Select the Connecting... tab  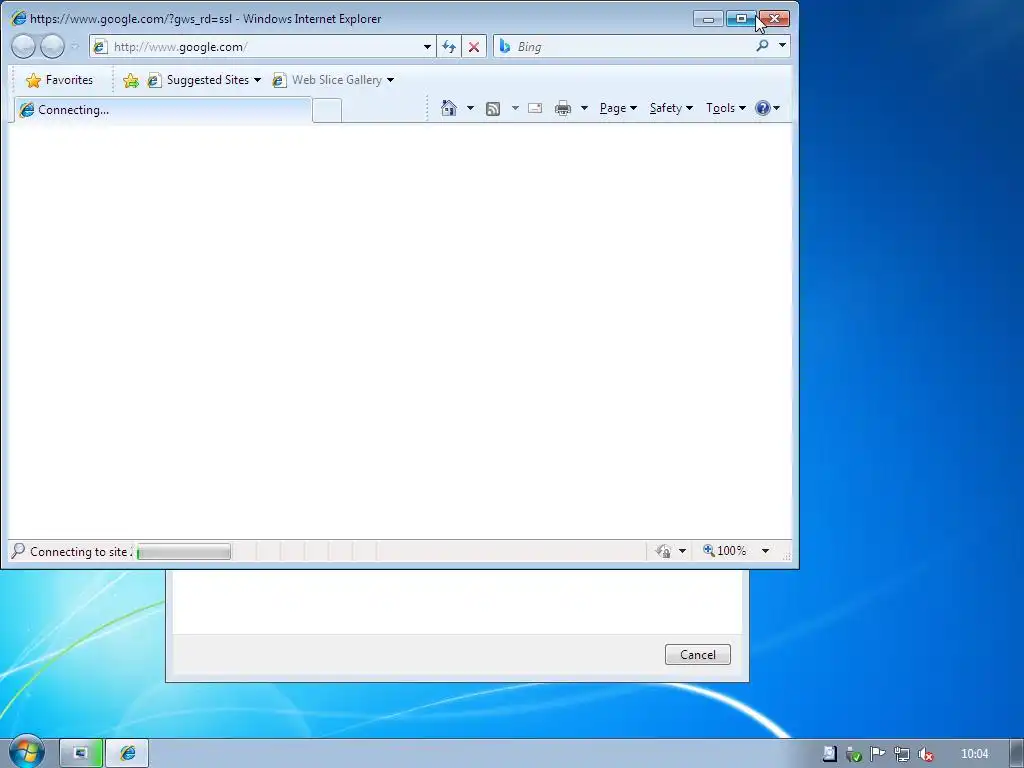coord(162,110)
